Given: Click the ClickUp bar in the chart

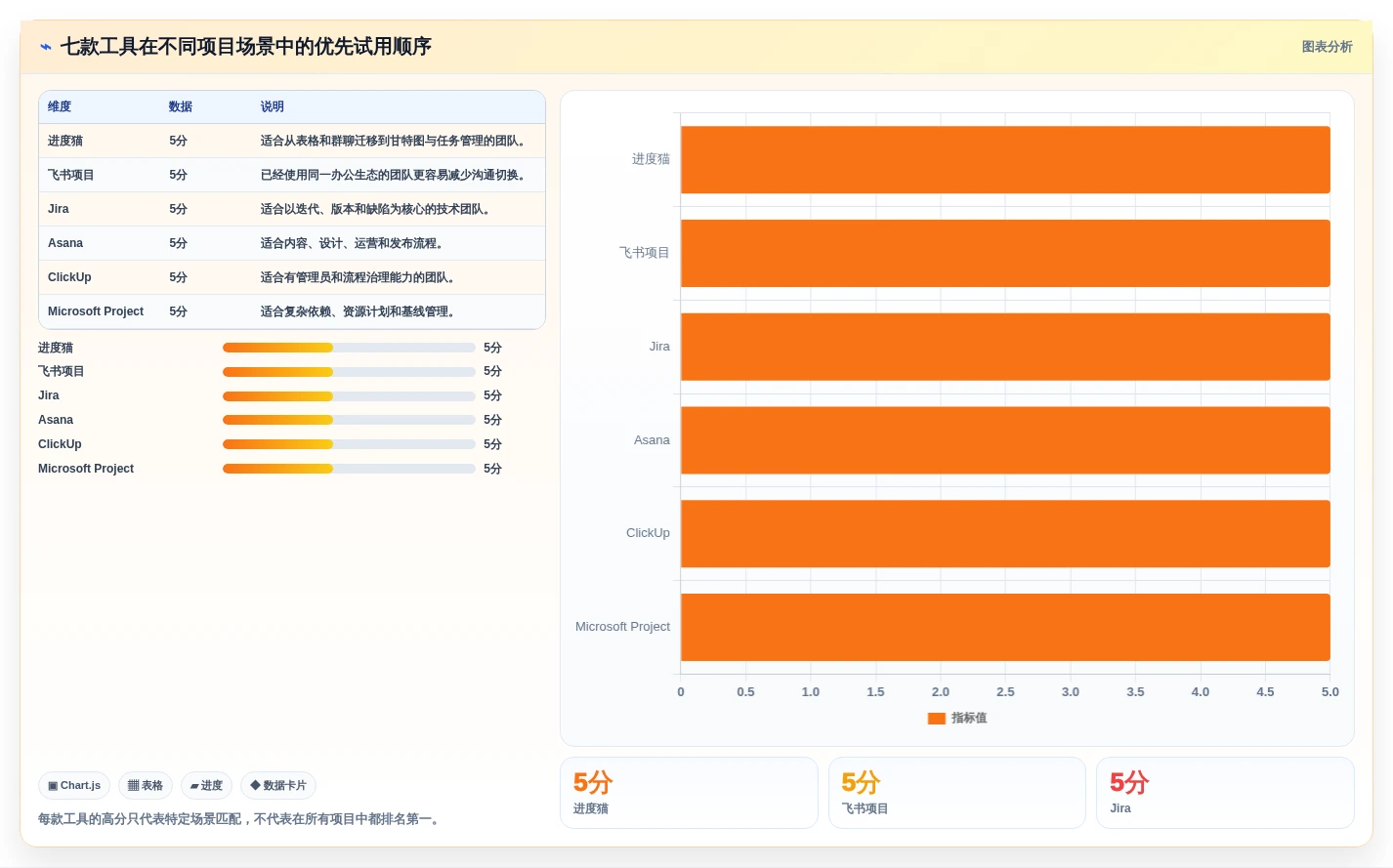Looking at the screenshot, I should (1005, 534).
